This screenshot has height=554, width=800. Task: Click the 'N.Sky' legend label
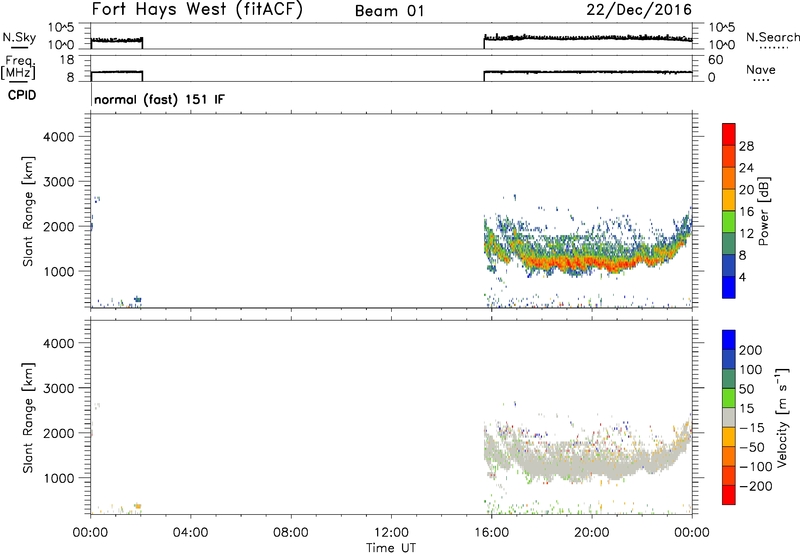[x=19, y=37]
